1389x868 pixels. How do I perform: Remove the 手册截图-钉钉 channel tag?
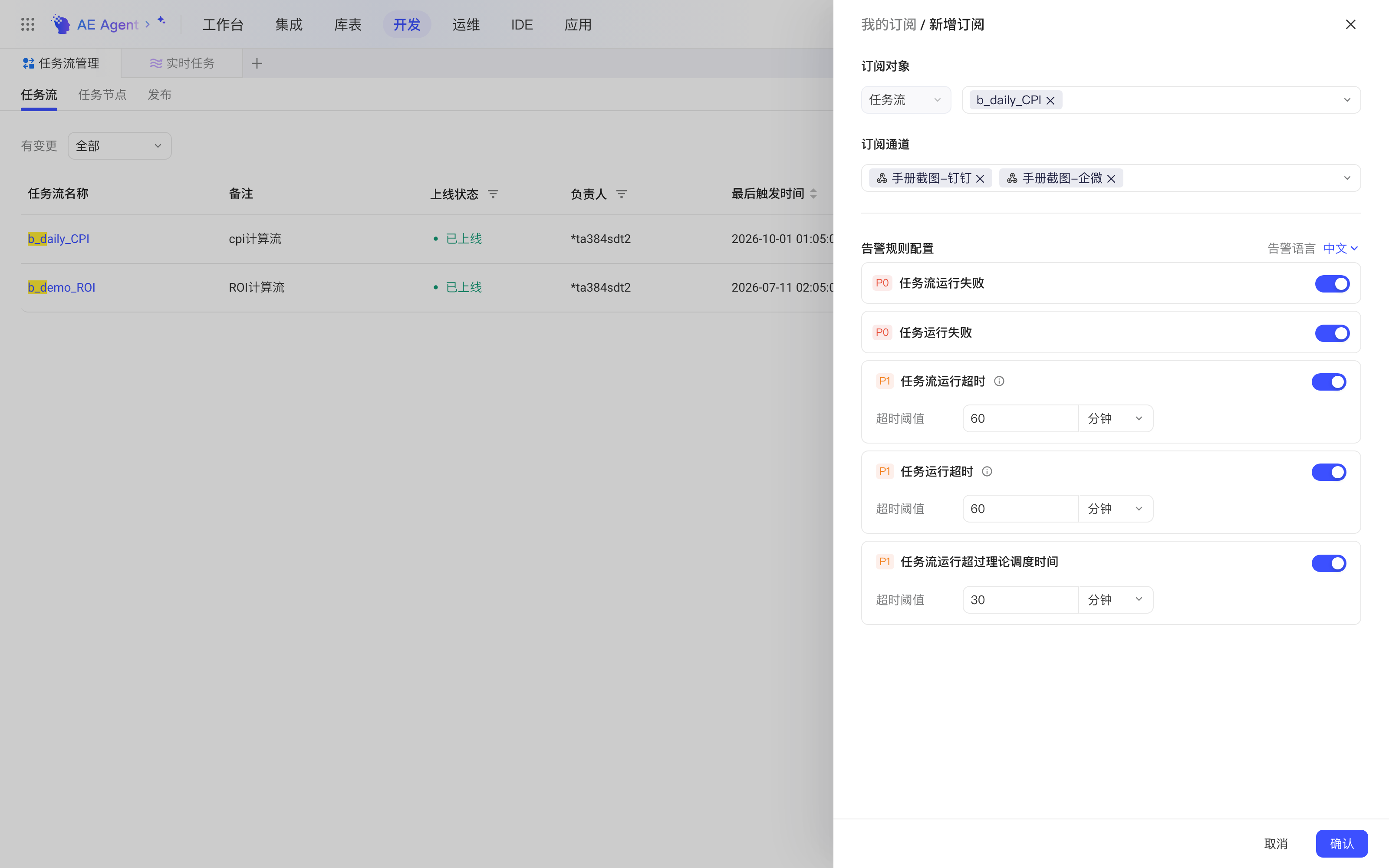[x=981, y=178]
